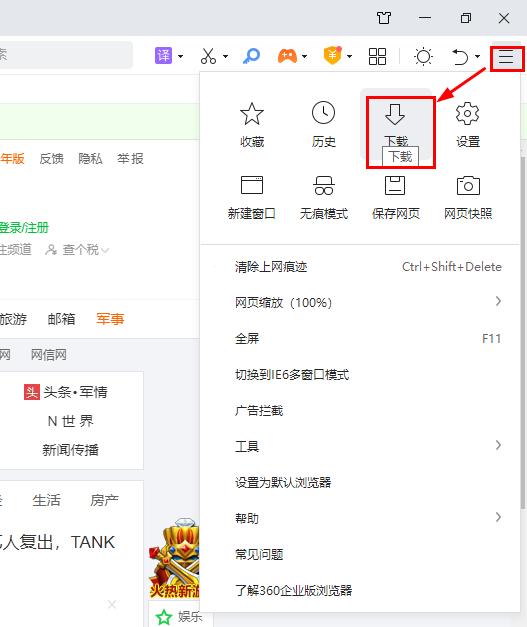
Task: Click the scissors screenshot icon
Action: point(208,56)
